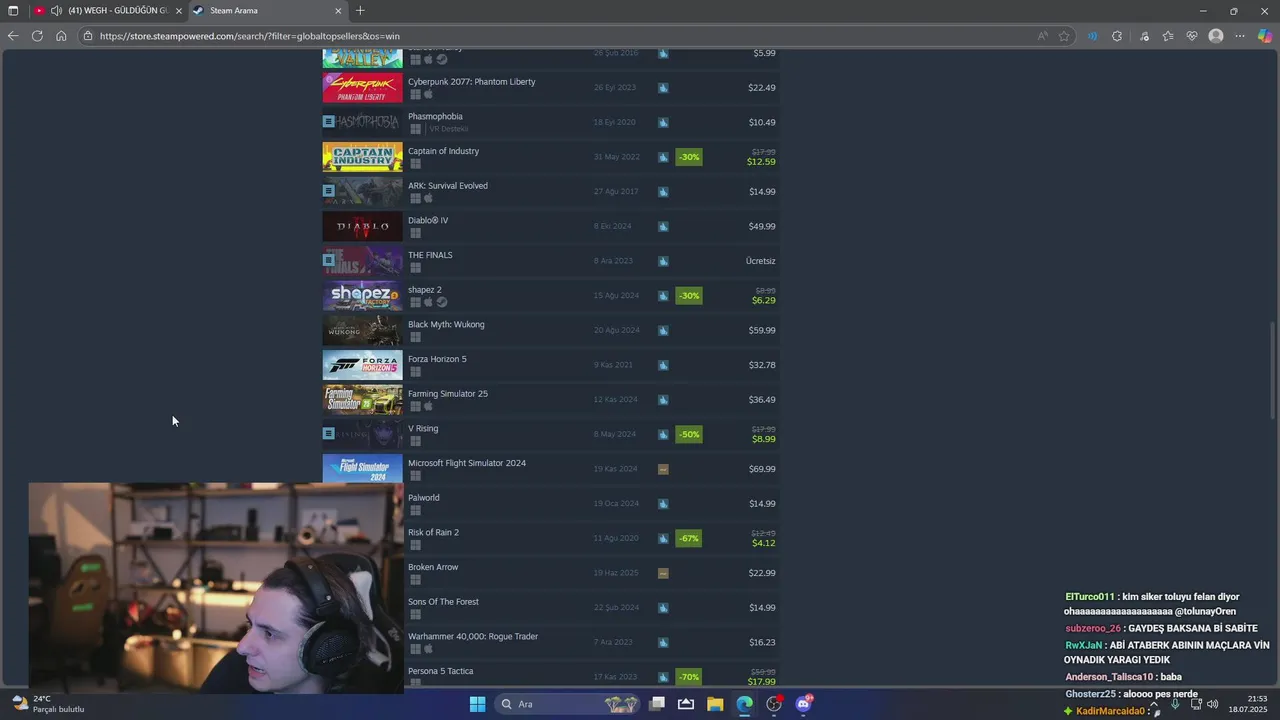Click the Windows platform icon under Phasmophobia
Image resolution: width=1280 pixels, height=720 pixels.
415,129
